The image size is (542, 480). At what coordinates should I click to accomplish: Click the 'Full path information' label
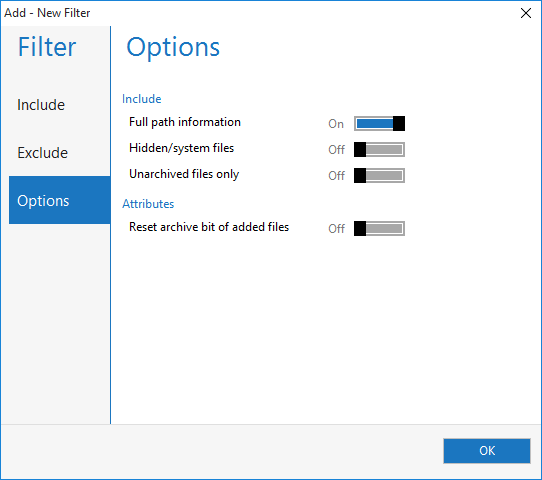(185, 122)
